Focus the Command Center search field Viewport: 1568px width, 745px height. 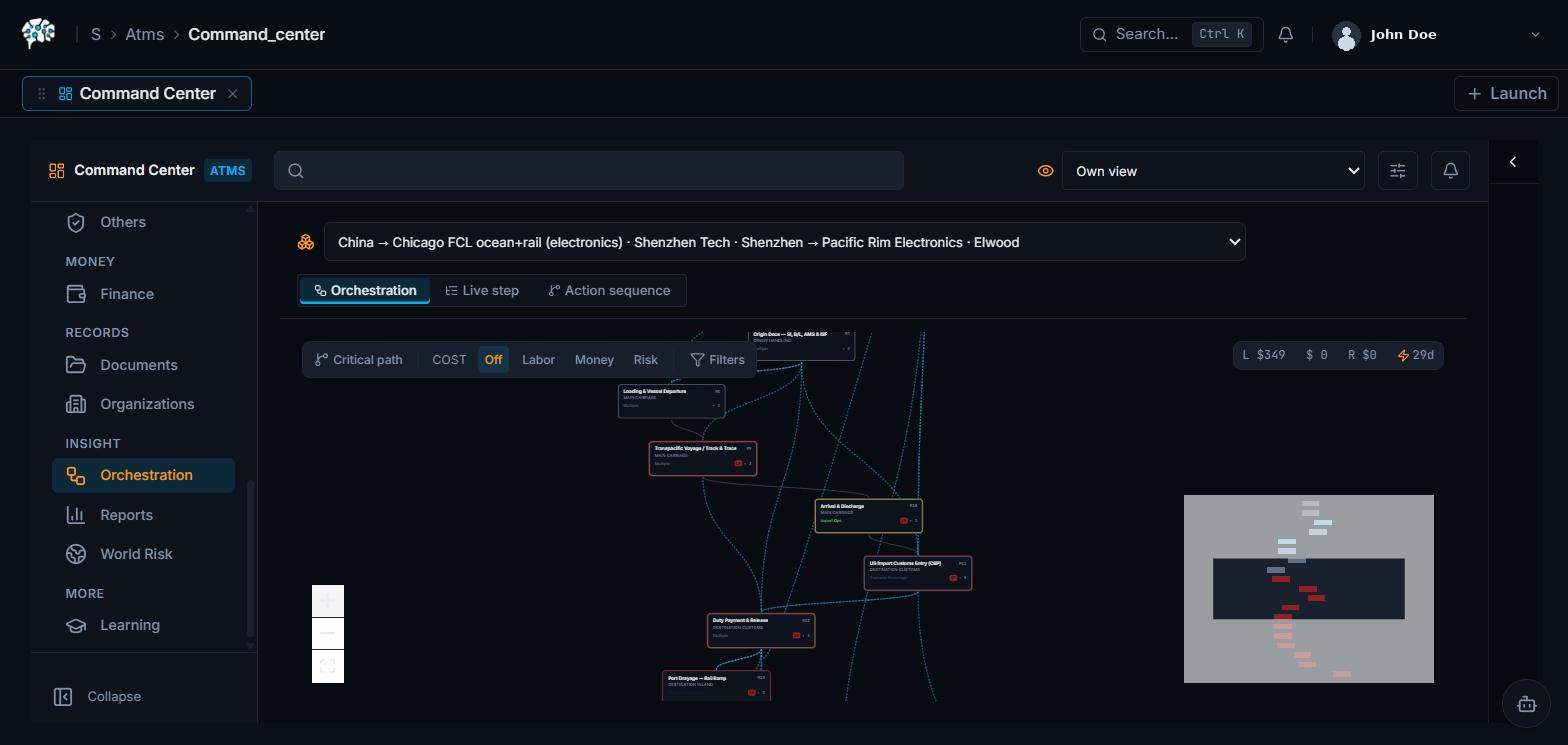point(589,170)
